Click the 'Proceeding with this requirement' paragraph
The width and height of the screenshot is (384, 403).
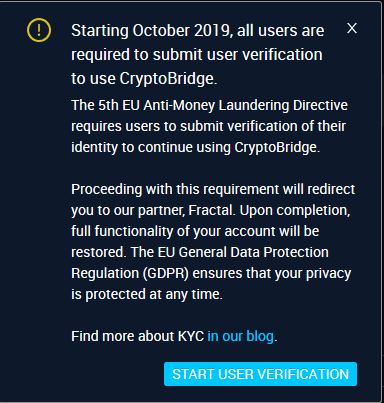coord(213,242)
